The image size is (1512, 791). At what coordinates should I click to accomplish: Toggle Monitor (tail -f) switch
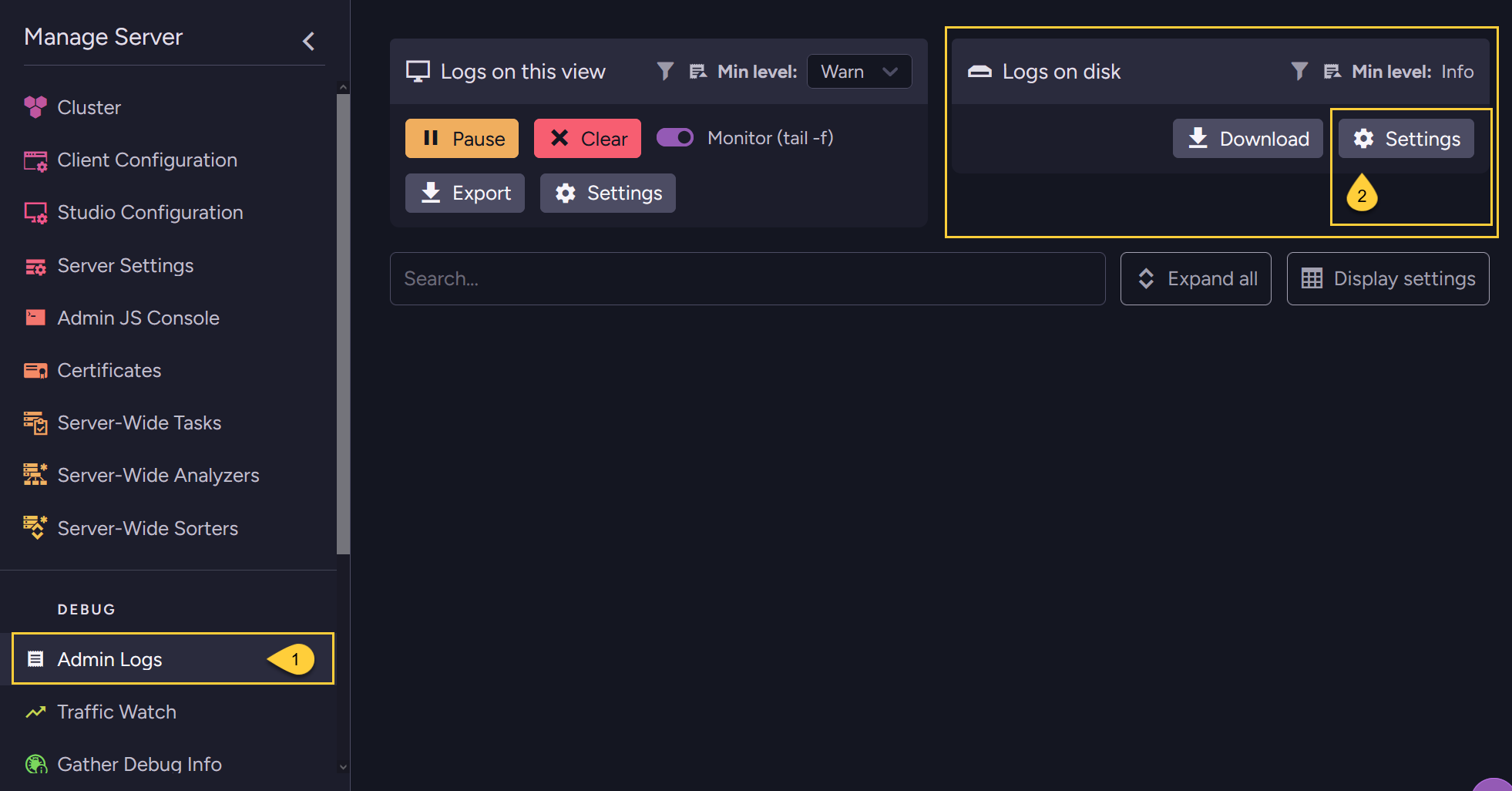tap(675, 137)
